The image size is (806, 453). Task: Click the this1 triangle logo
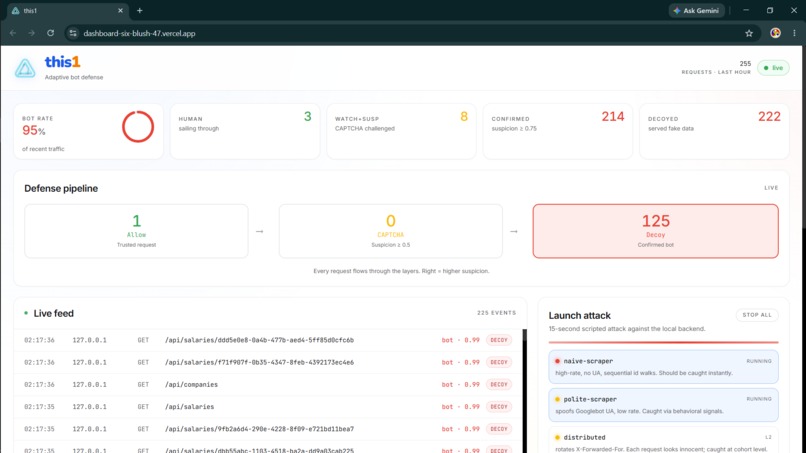25,68
